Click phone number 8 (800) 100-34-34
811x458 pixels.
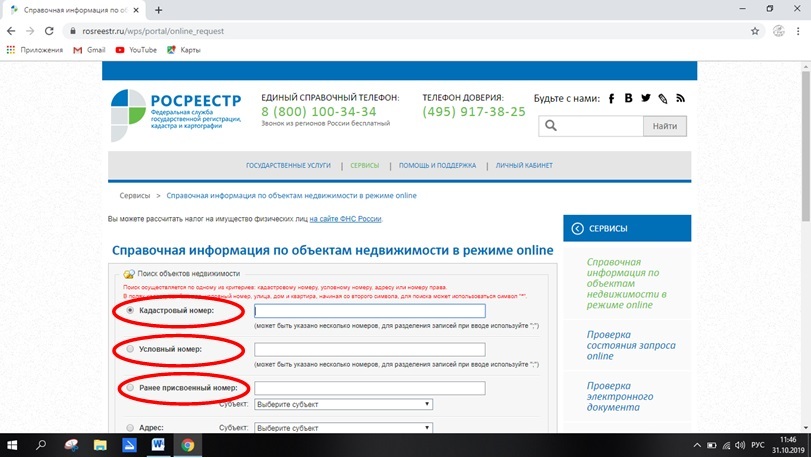tap(319, 112)
